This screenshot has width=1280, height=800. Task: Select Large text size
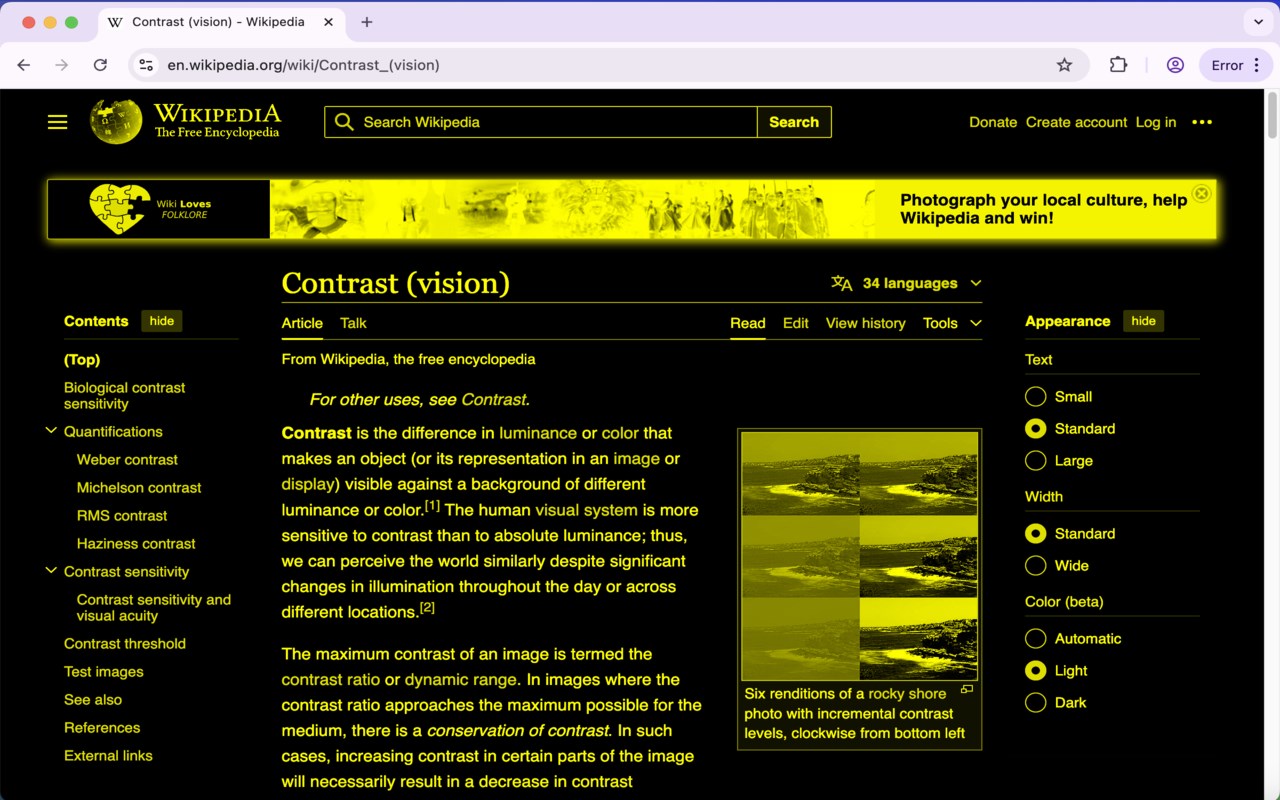tap(1036, 461)
